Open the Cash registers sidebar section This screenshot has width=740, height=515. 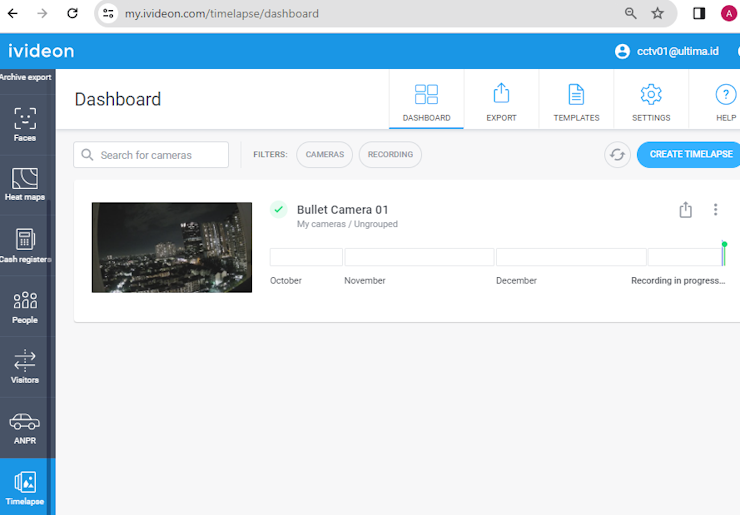(25, 245)
